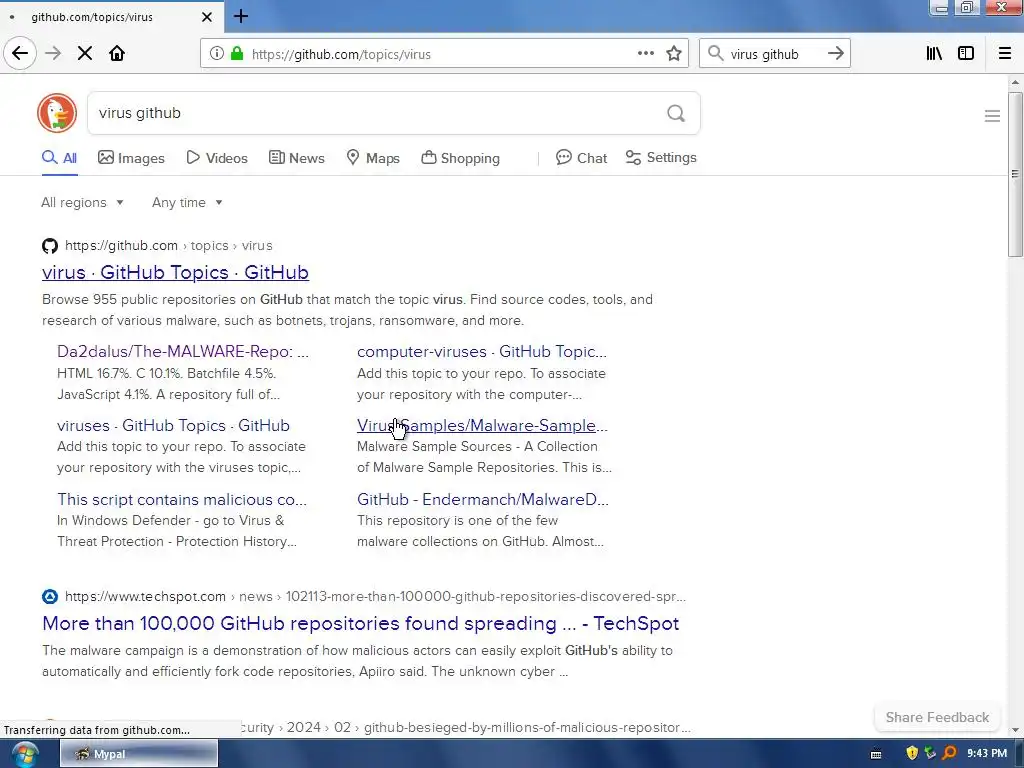Close the github.com/topics/virus tab

point(207,17)
